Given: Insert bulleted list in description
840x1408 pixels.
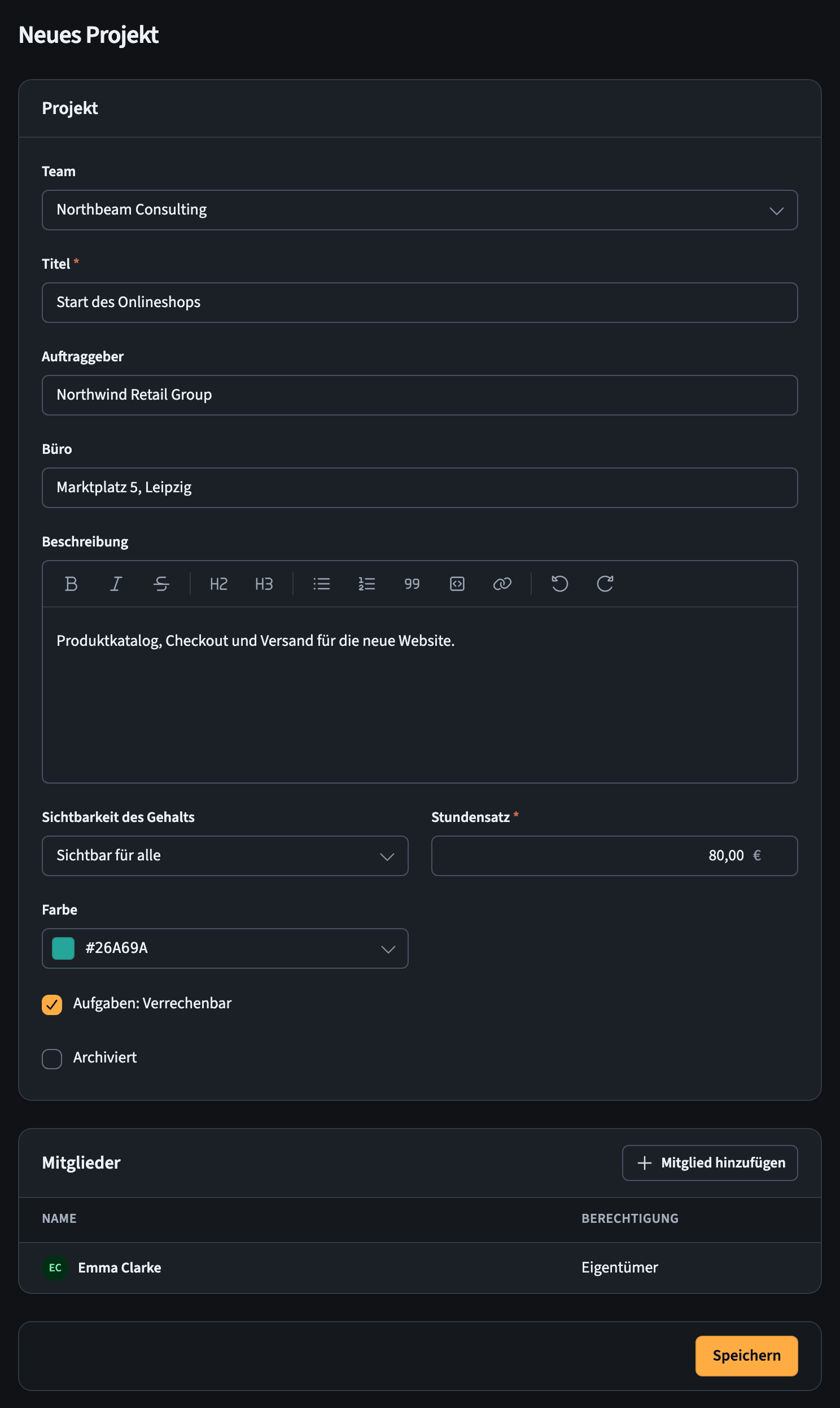Looking at the screenshot, I should (x=322, y=583).
